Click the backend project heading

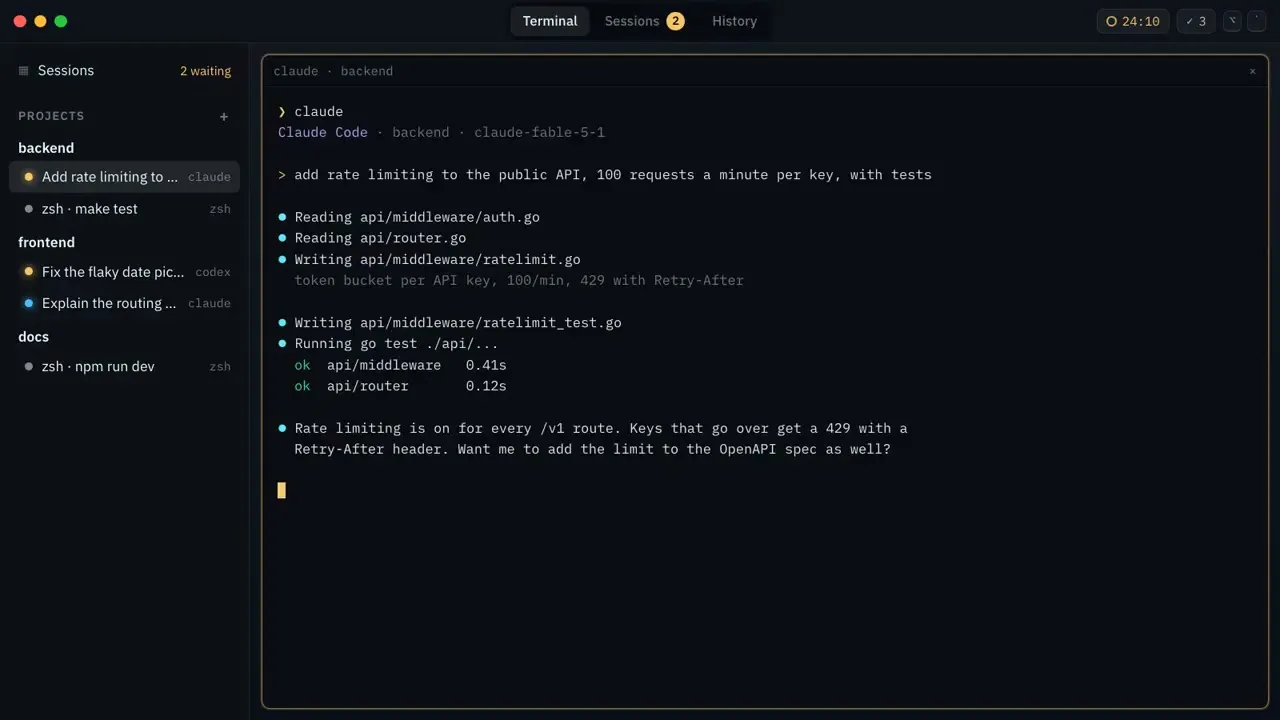click(46, 148)
